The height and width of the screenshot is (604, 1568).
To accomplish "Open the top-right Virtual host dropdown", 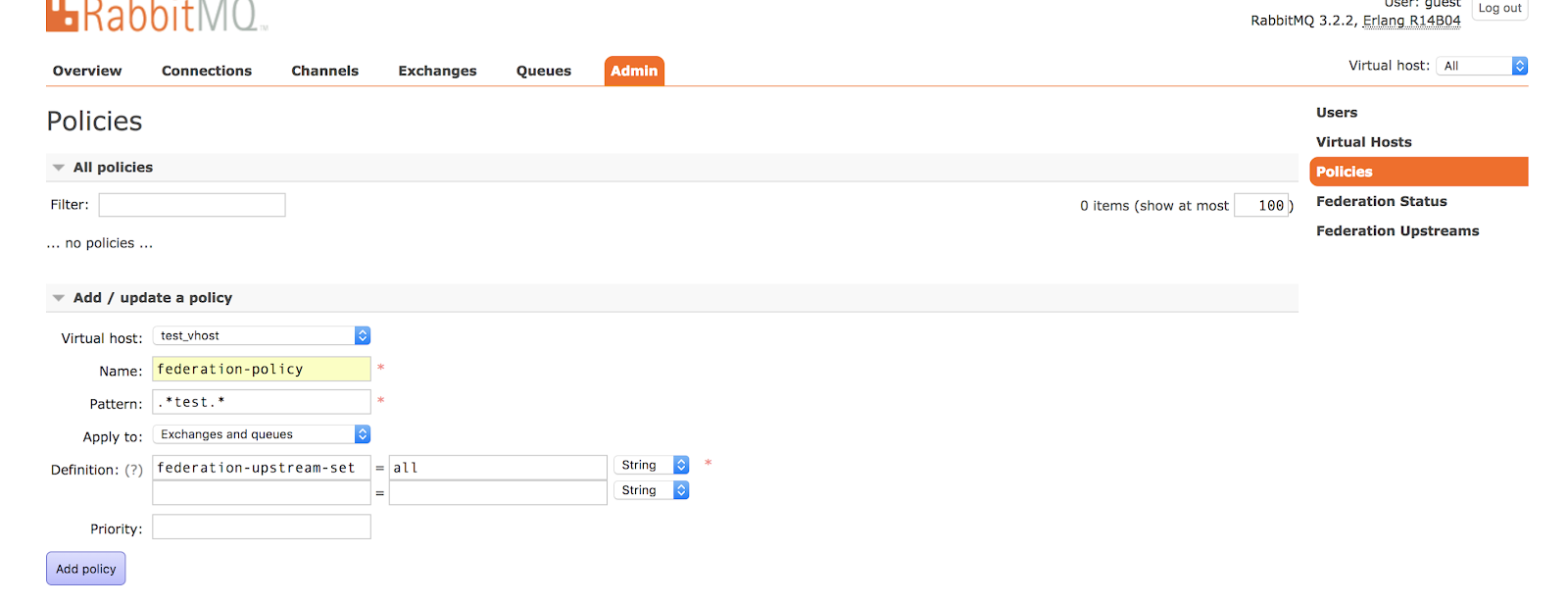I will (x=1480, y=65).
